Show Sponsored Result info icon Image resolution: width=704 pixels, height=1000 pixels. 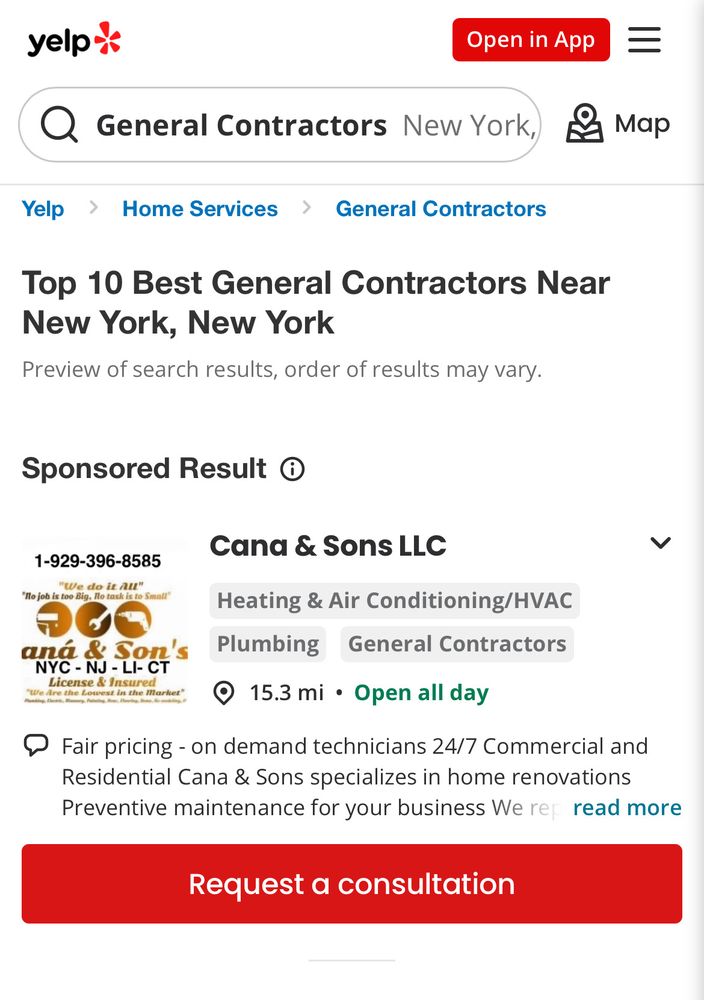[x=292, y=469]
